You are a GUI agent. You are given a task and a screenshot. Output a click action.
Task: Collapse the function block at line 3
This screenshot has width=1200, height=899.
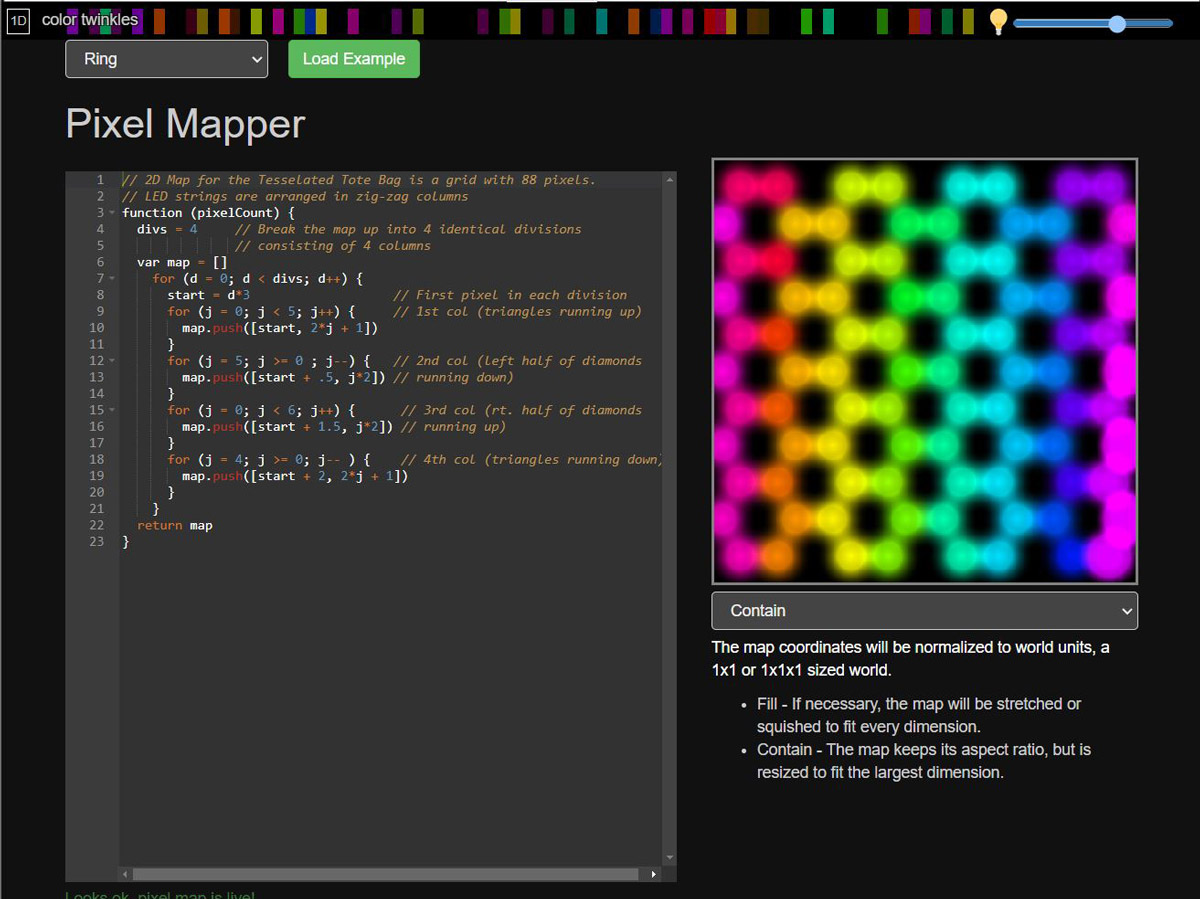click(111, 213)
